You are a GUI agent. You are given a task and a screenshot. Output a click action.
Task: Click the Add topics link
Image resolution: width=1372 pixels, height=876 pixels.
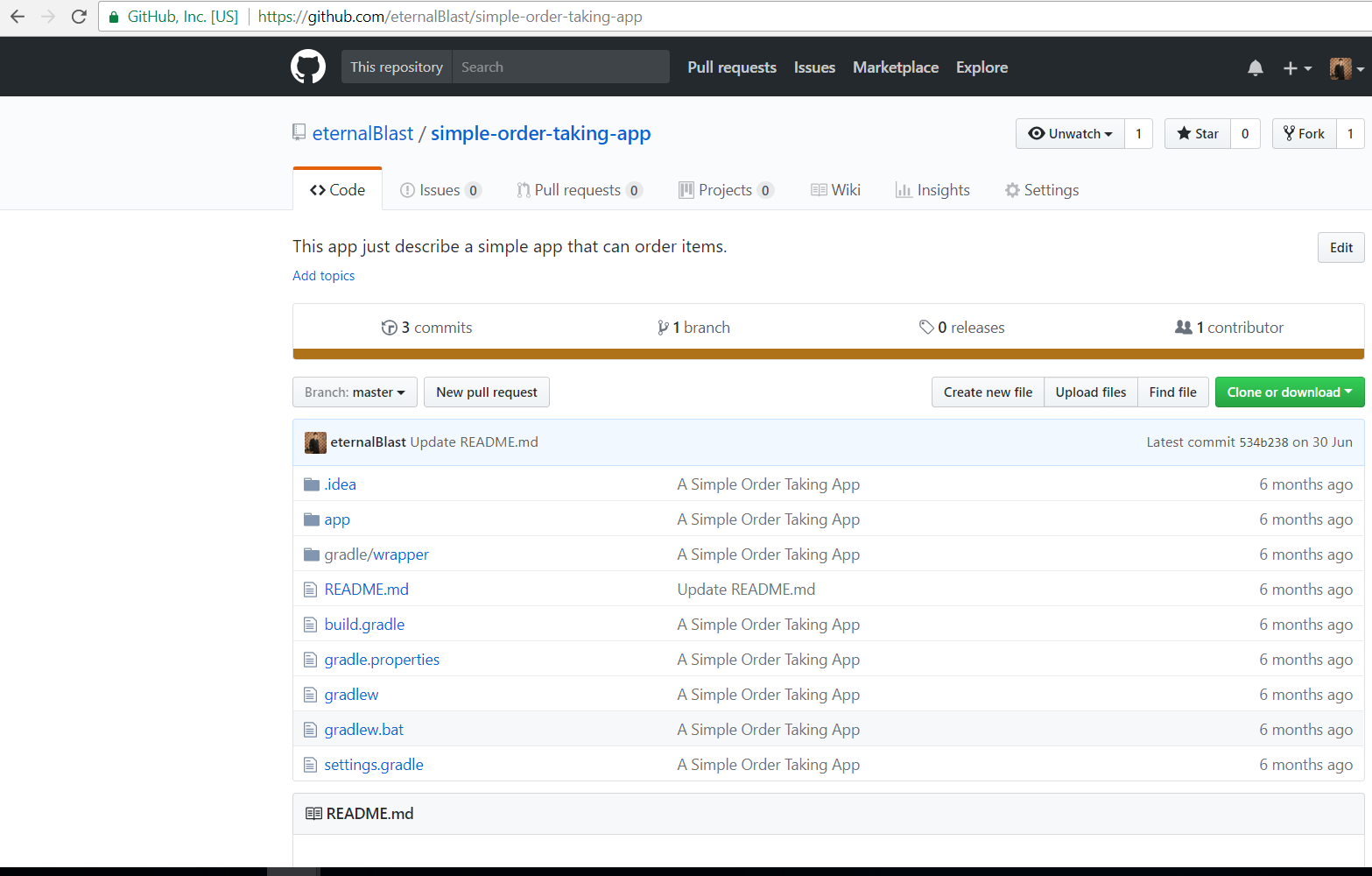coord(324,276)
